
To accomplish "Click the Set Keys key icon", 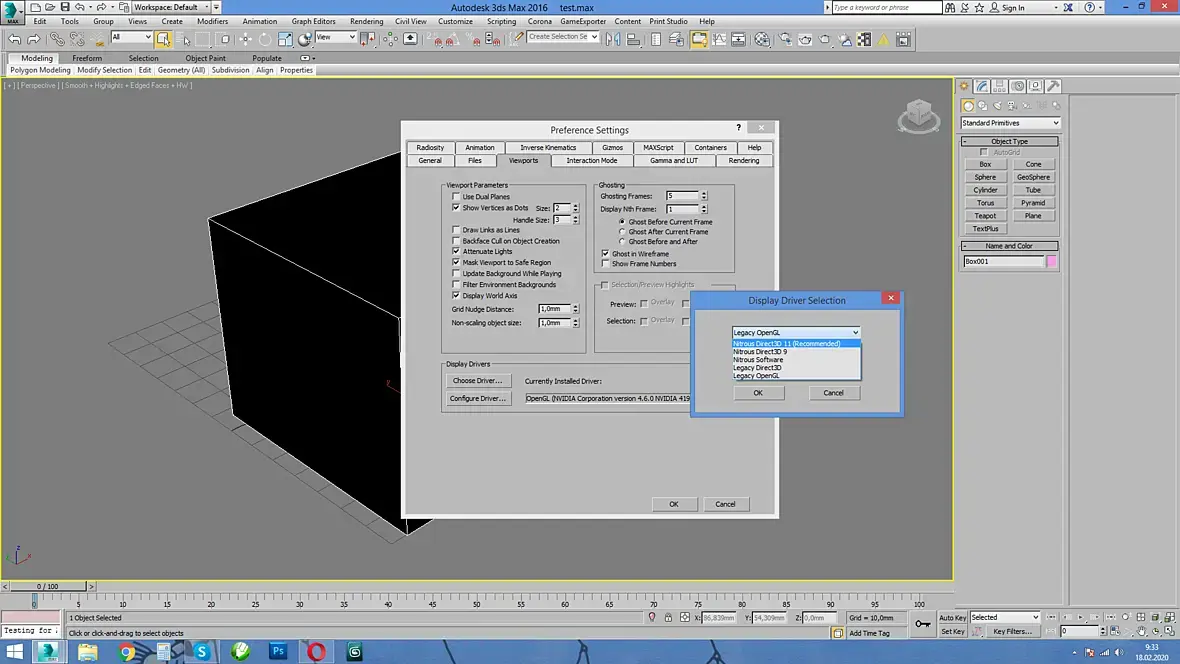I will coord(923,624).
